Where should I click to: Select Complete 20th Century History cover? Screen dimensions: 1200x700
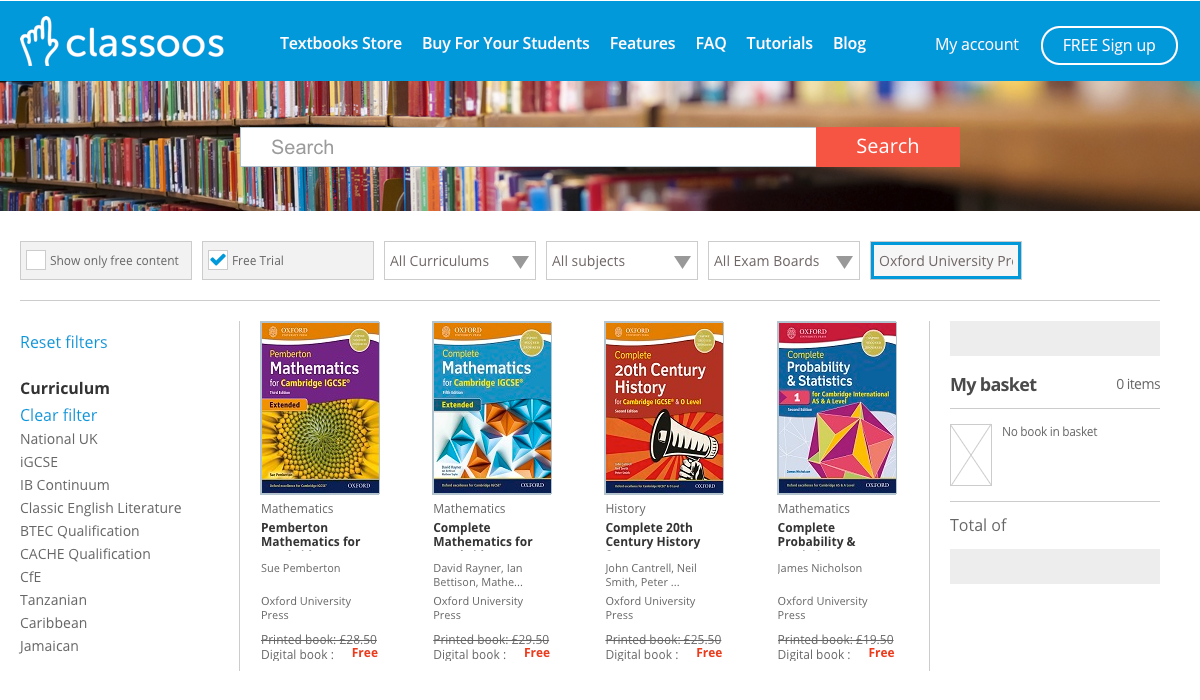tap(664, 408)
